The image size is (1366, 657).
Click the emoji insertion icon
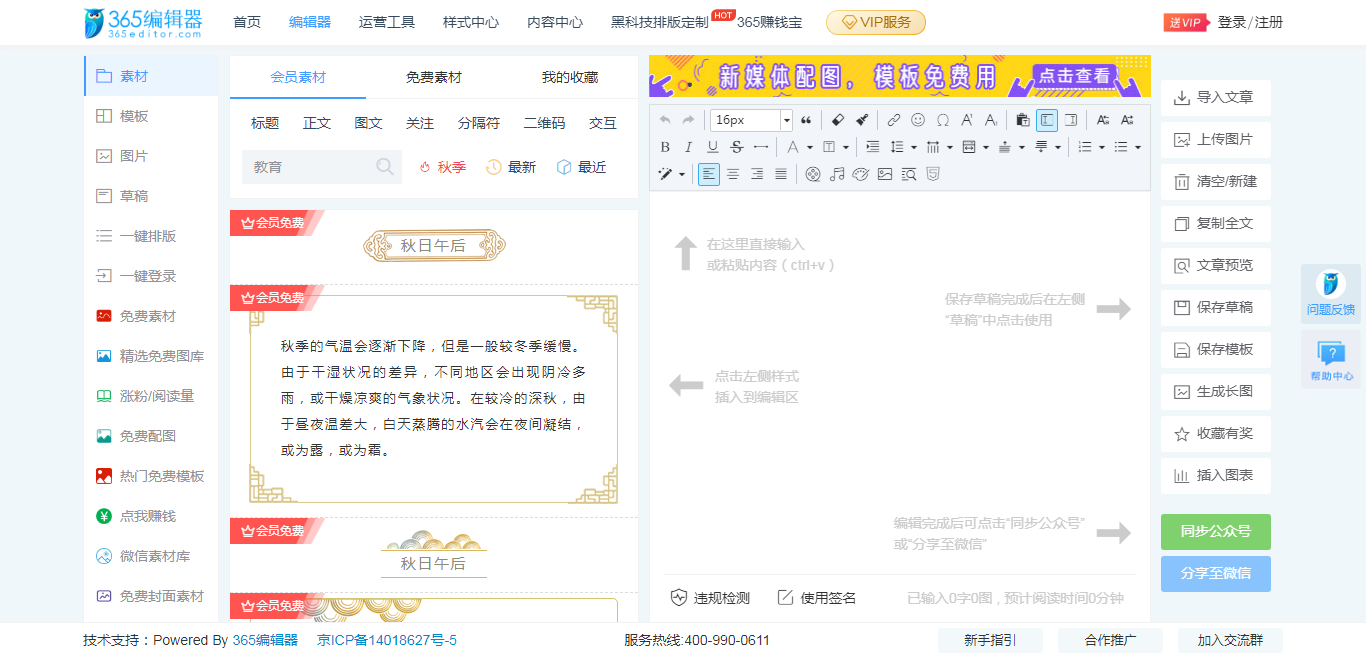point(917,120)
